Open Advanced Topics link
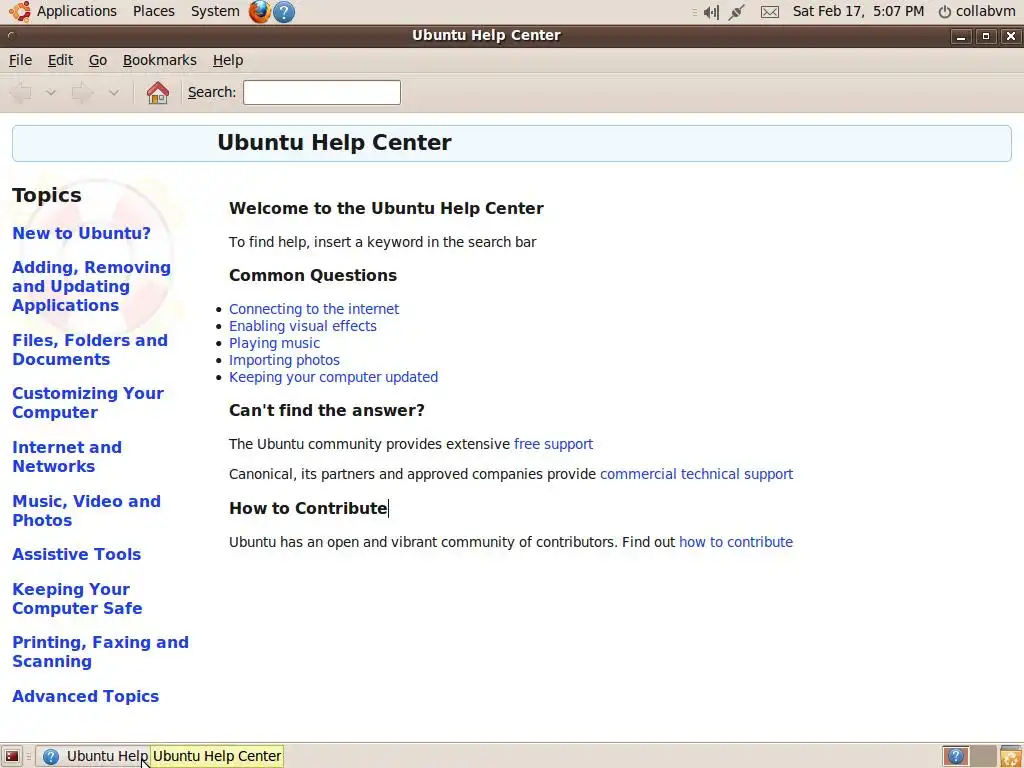Image resolution: width=1024 pixels, height=768 pixels. [x=86, y=696]
